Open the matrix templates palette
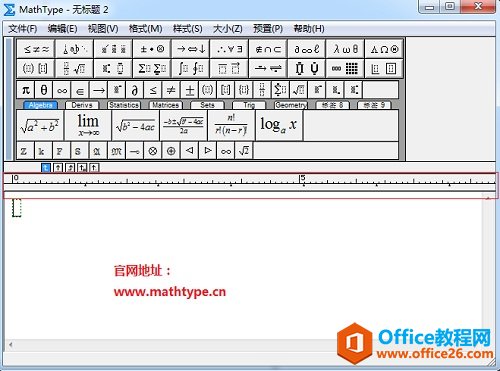500x371 pixels. pyautogui.click(x=345, y=69)
